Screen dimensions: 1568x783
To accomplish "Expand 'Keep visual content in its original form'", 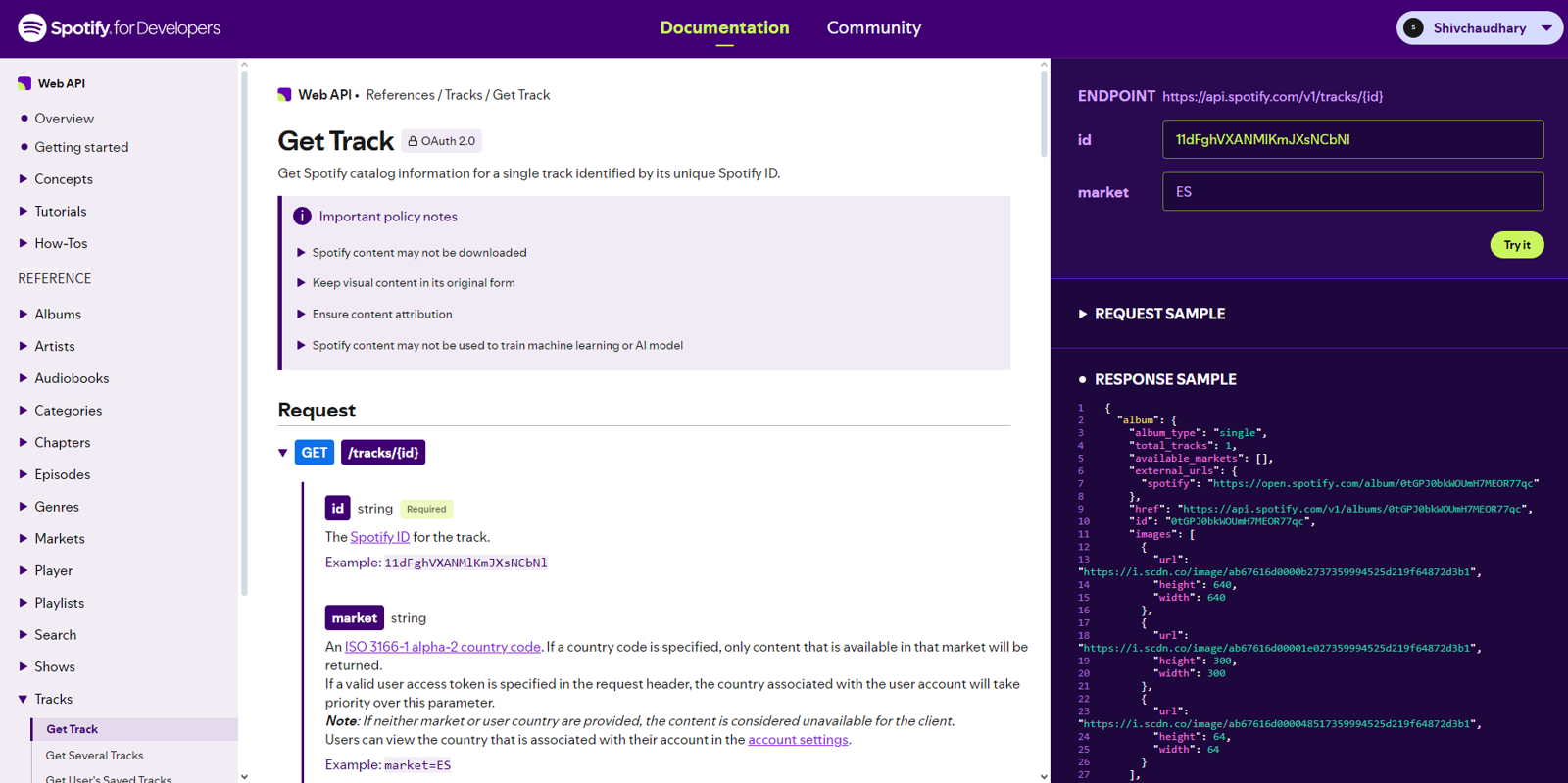I will coord(406,283).
